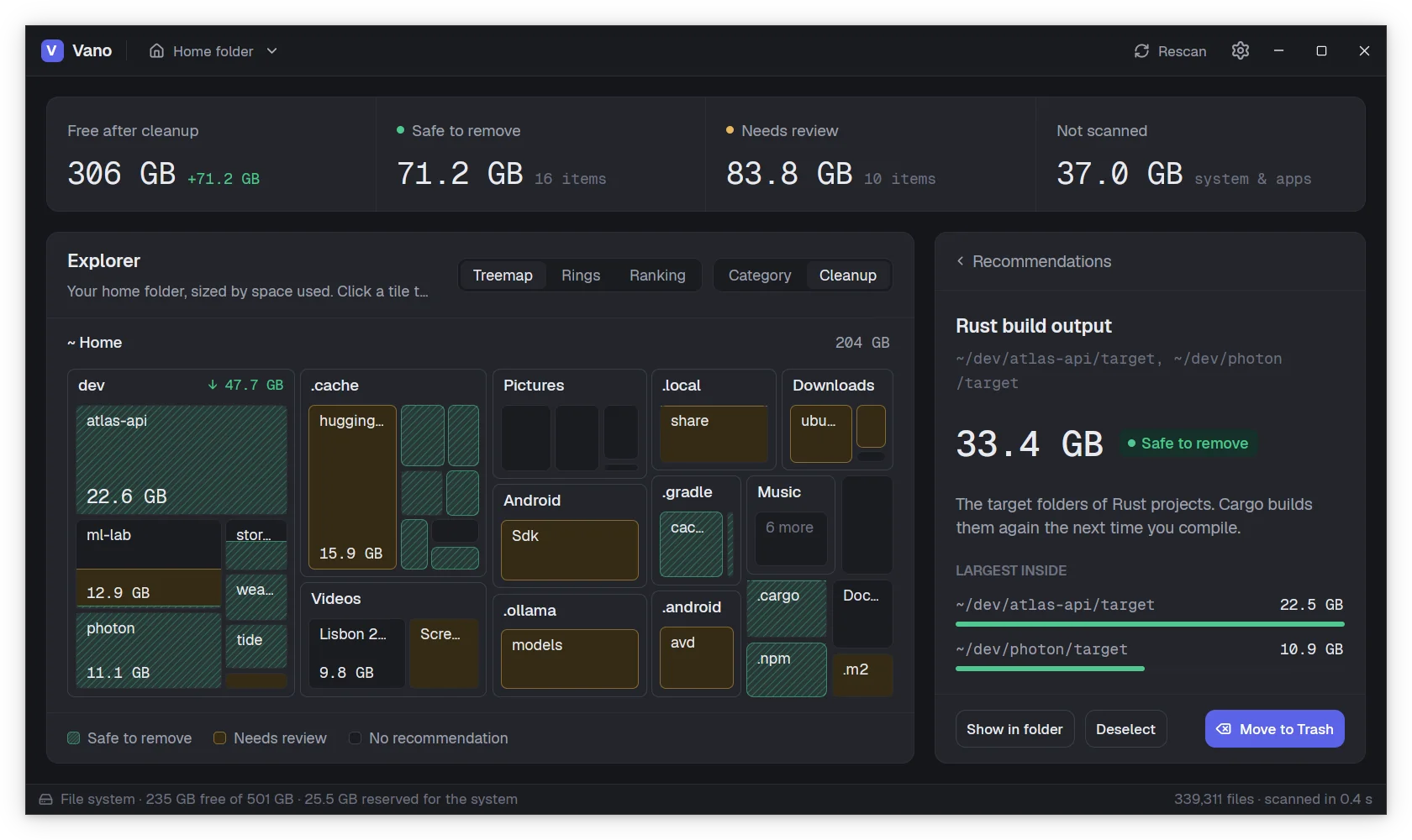The image size is (1412, 840).
Task: Select the share tile under .local
Action: (x=714, y=433)
